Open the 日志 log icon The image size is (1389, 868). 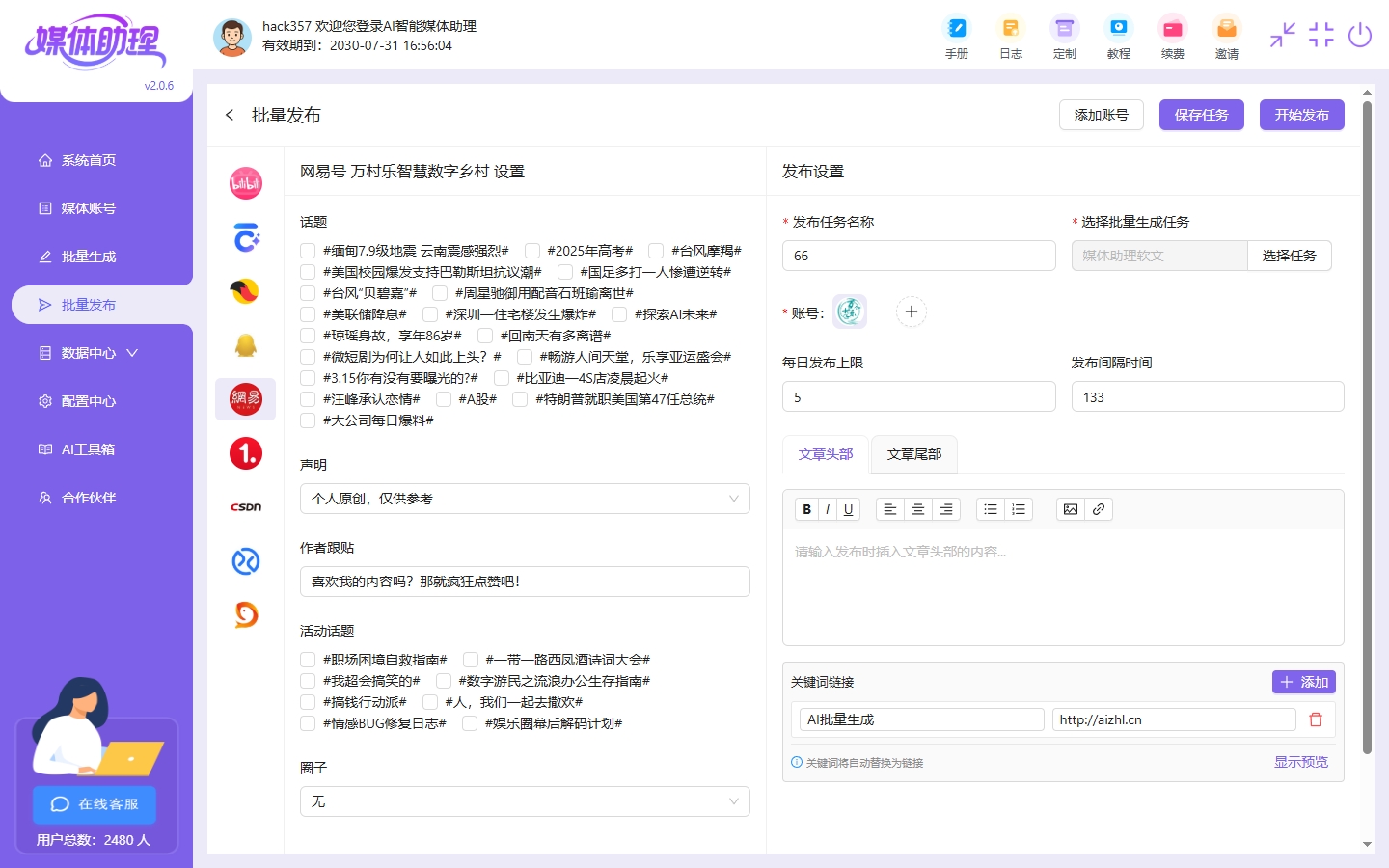[x=1010, y=37]
